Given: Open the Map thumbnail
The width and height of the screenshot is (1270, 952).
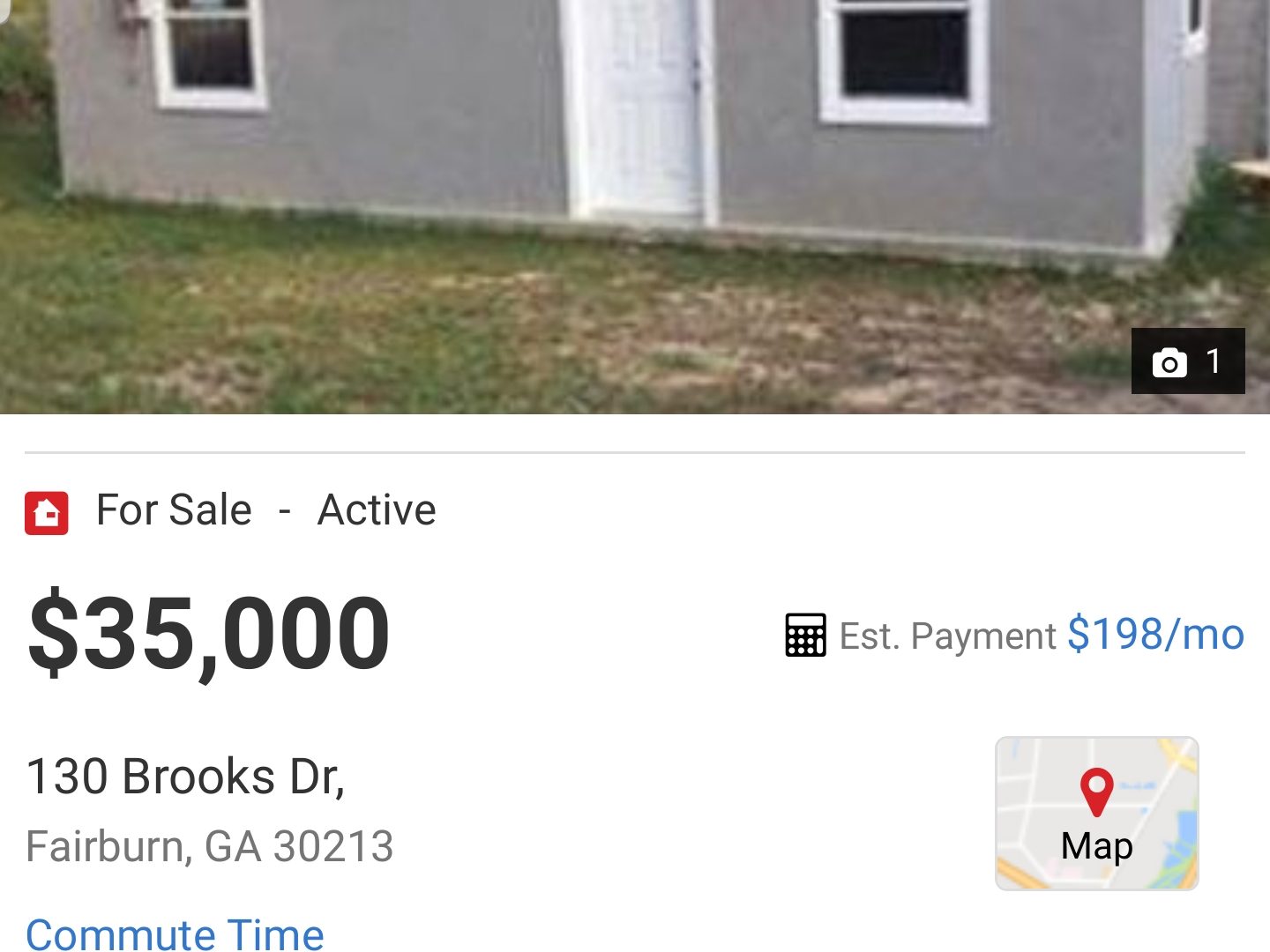Looking at the screenshot, I should click(x=1096, y=813).
